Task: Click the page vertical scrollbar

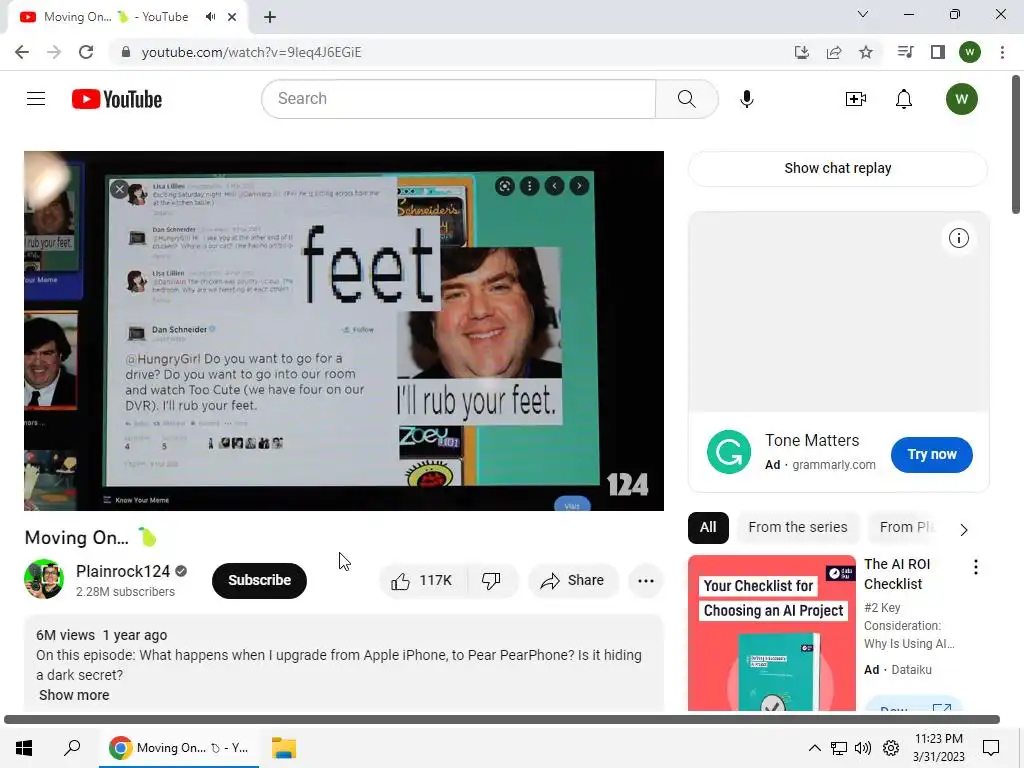Action: (x=1016, y=144)
